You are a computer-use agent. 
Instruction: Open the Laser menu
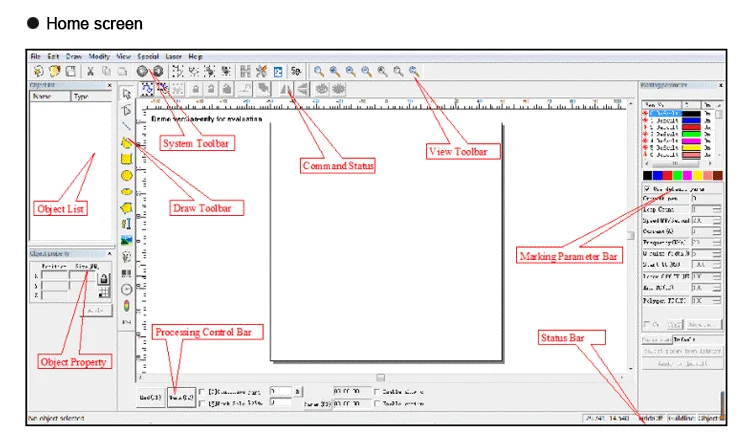click(173, 56)
